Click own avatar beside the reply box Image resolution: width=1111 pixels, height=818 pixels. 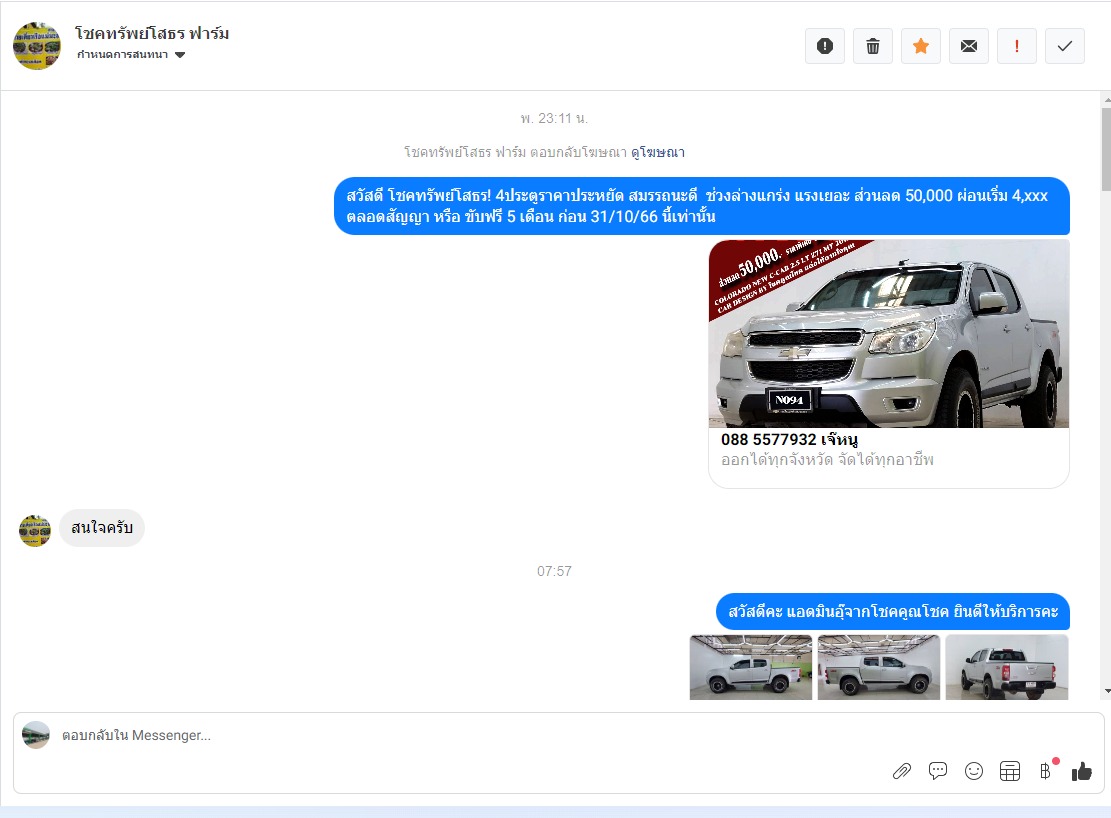(36, 735)
